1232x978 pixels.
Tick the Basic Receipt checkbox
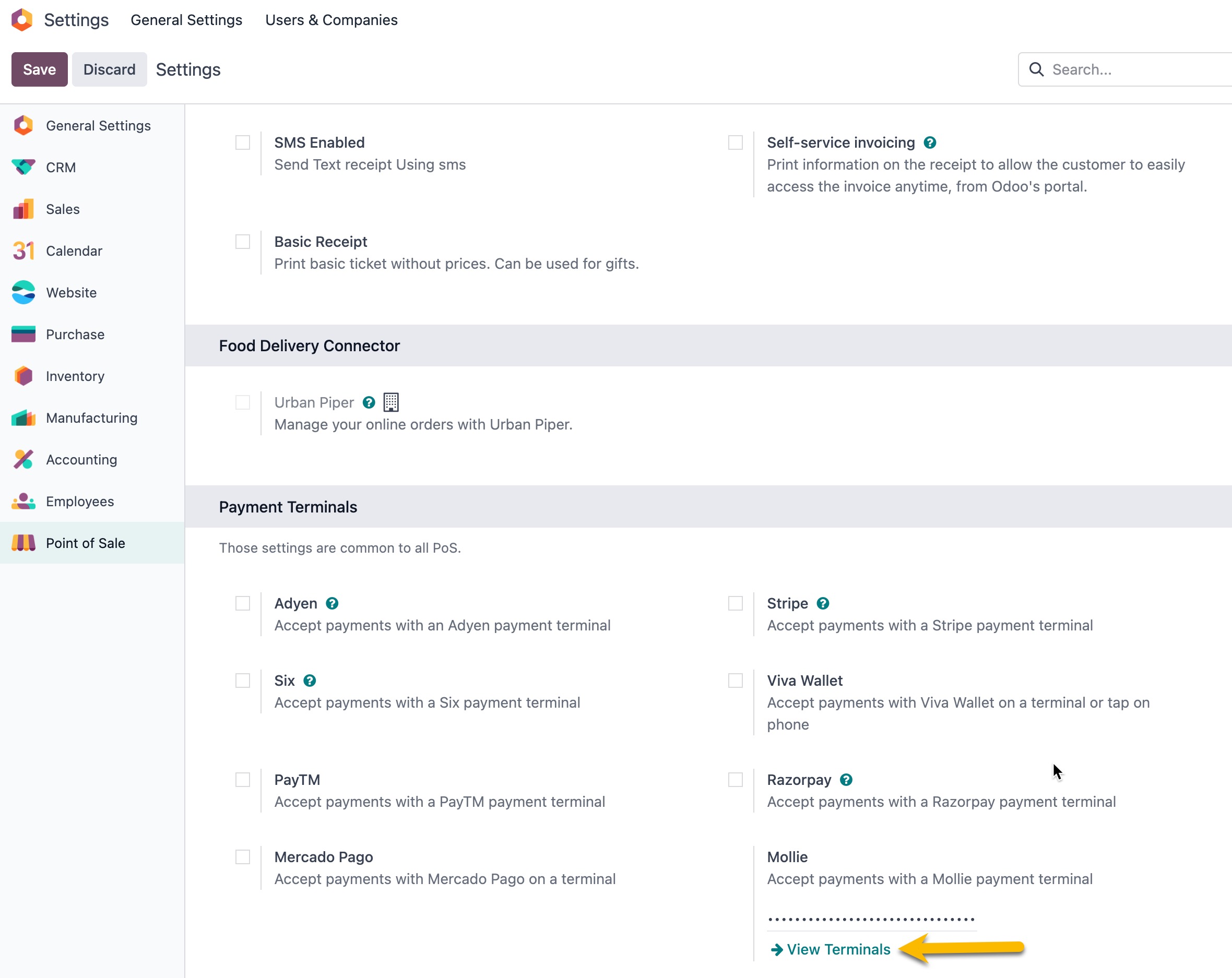(243, 242)
